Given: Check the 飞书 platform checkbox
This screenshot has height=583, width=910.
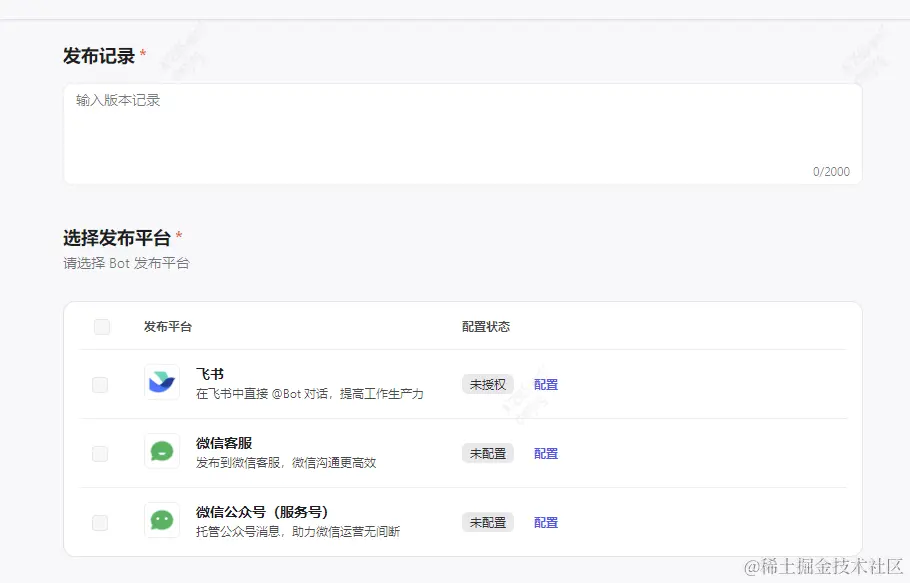Looking at the screenshot, I should 100,385.
